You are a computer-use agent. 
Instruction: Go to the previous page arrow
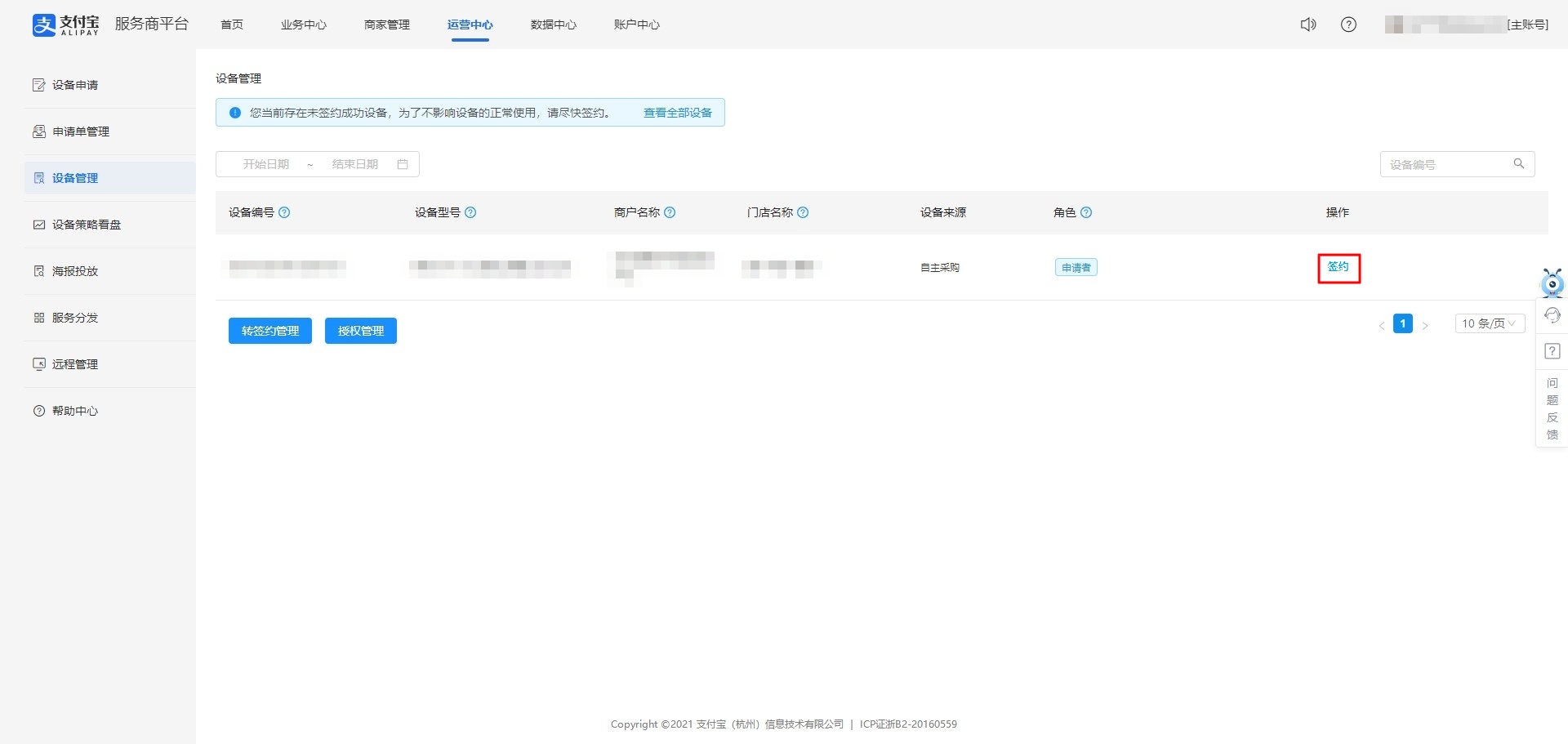coord(1382,325)
